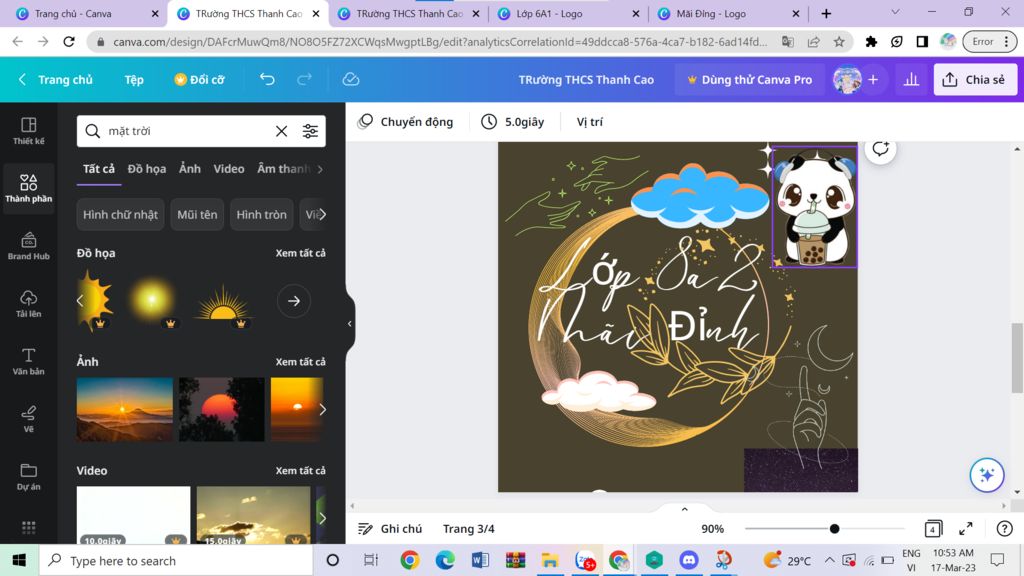This screenshot has height=576, width=1024.
Task: Open the comment bubble on canvas
Action: [880, 149]
